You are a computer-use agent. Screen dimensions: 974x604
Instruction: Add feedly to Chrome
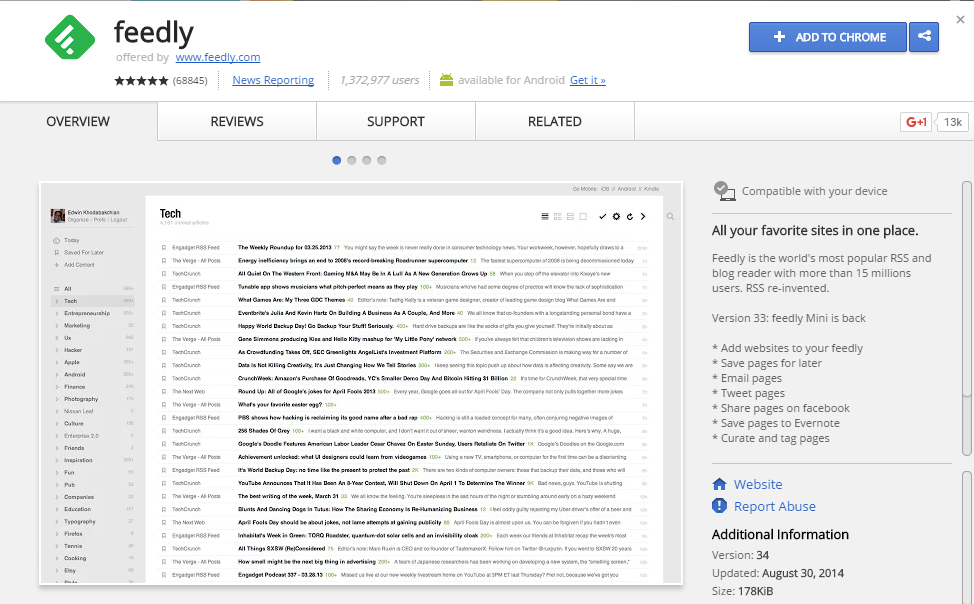tap(828, 37)
